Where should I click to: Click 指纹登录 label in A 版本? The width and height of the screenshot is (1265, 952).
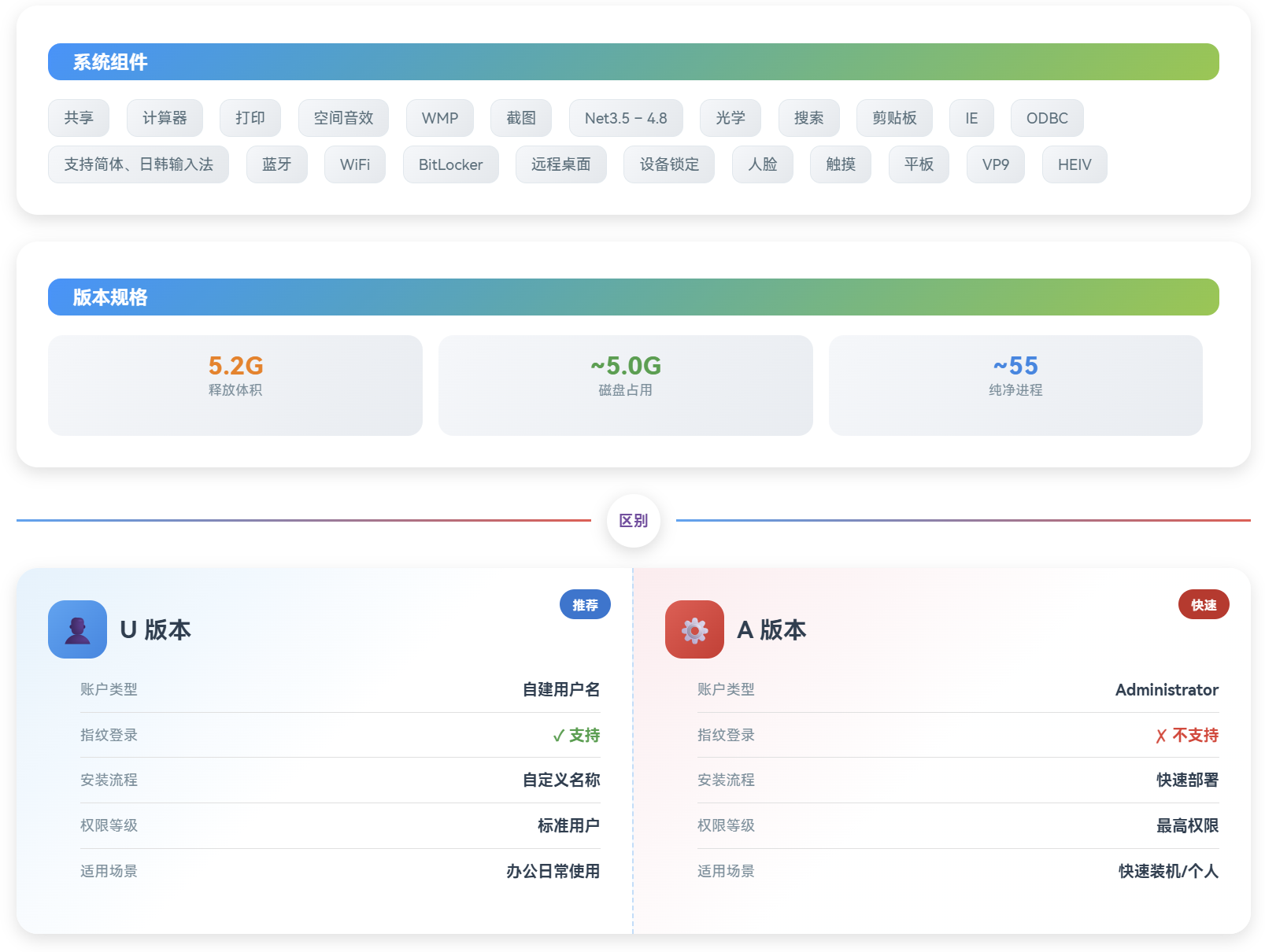tap(726, 735)
